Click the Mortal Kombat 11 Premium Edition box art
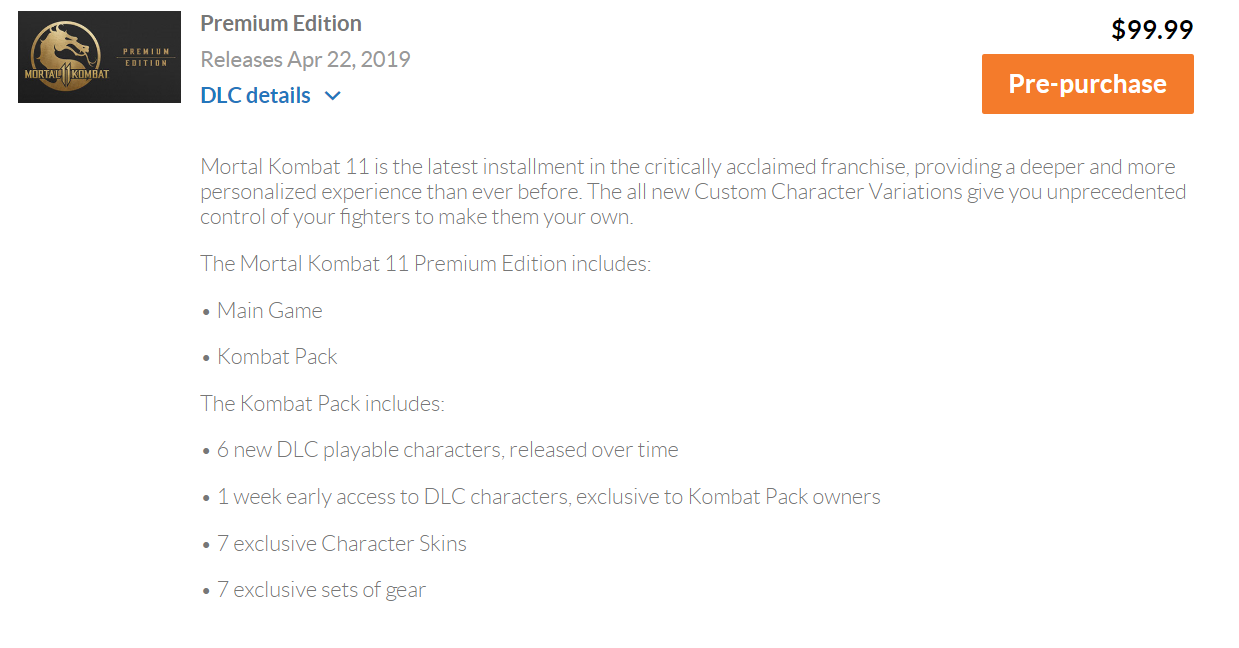 (99, 56)
